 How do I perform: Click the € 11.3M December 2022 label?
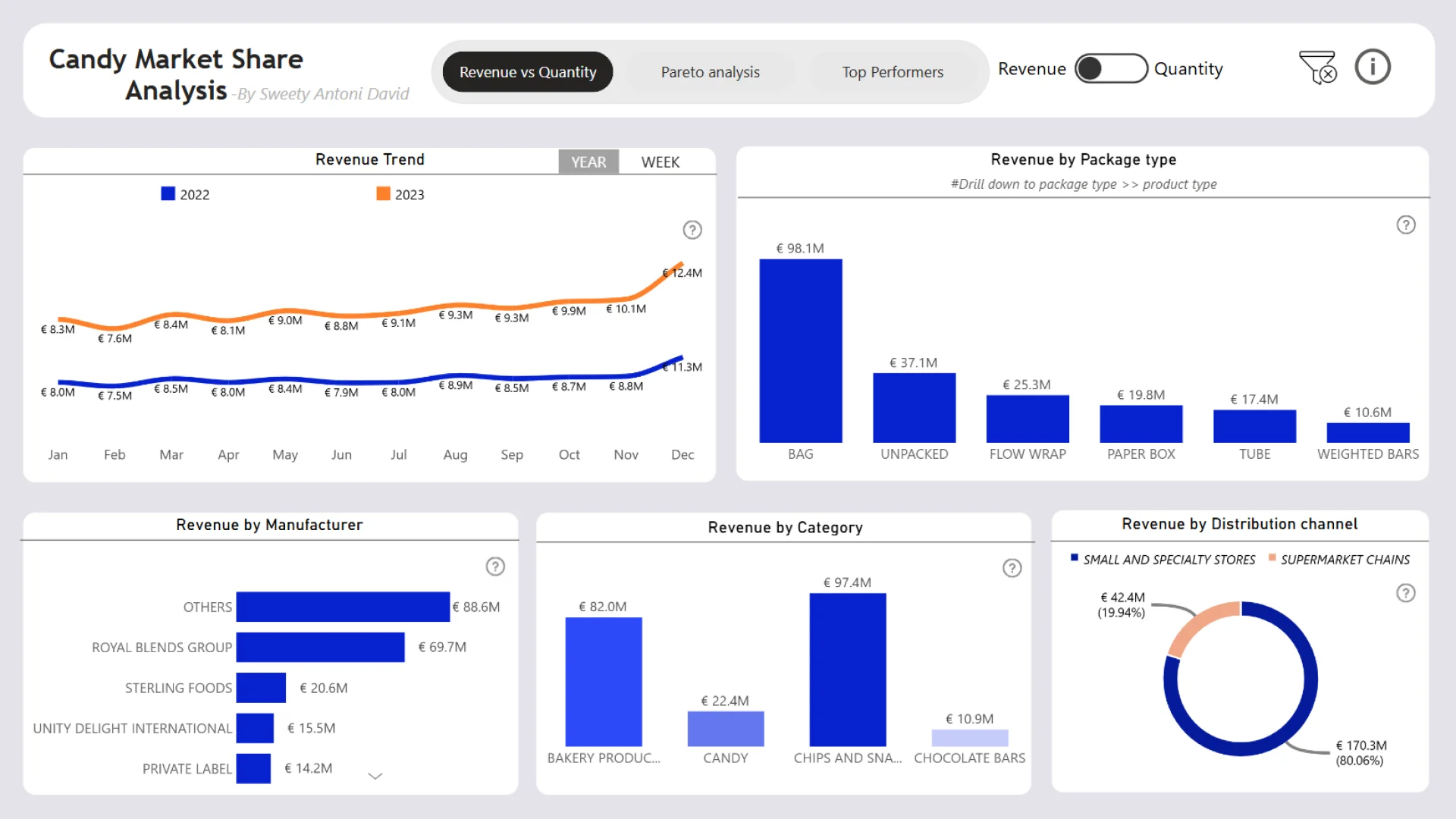click(x=682, y=367)
